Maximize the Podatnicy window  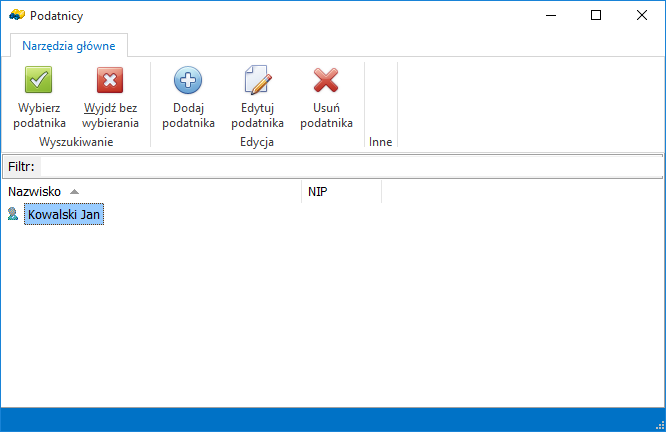[x=596, y=15]
